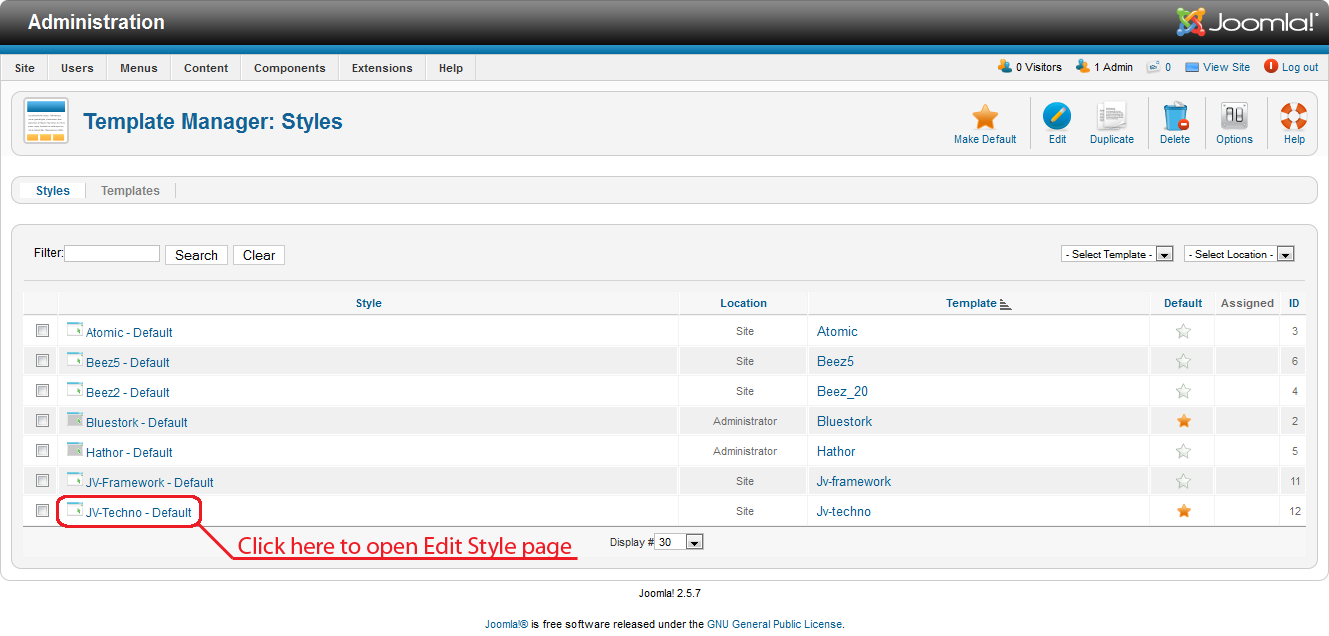Sort by the ID column header

pyautogui.click(x=1294, y=303)
